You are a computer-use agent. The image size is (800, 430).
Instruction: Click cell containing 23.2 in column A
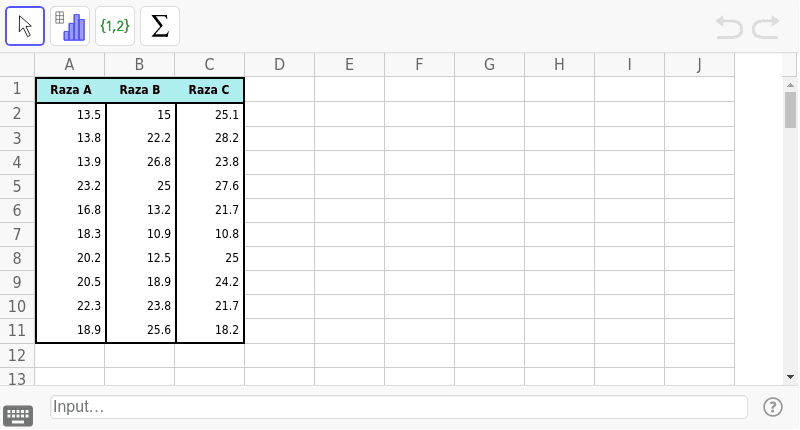point(70,186)
